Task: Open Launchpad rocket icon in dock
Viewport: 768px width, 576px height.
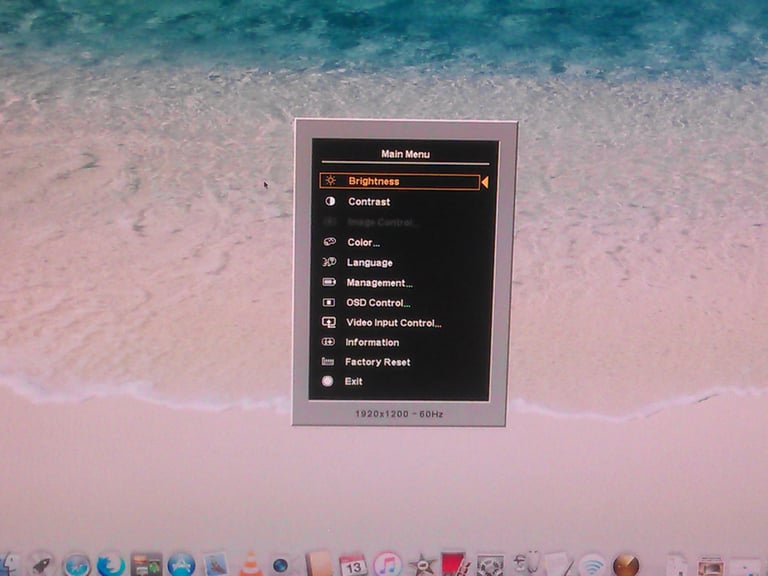Action: (x=42, y=565)
